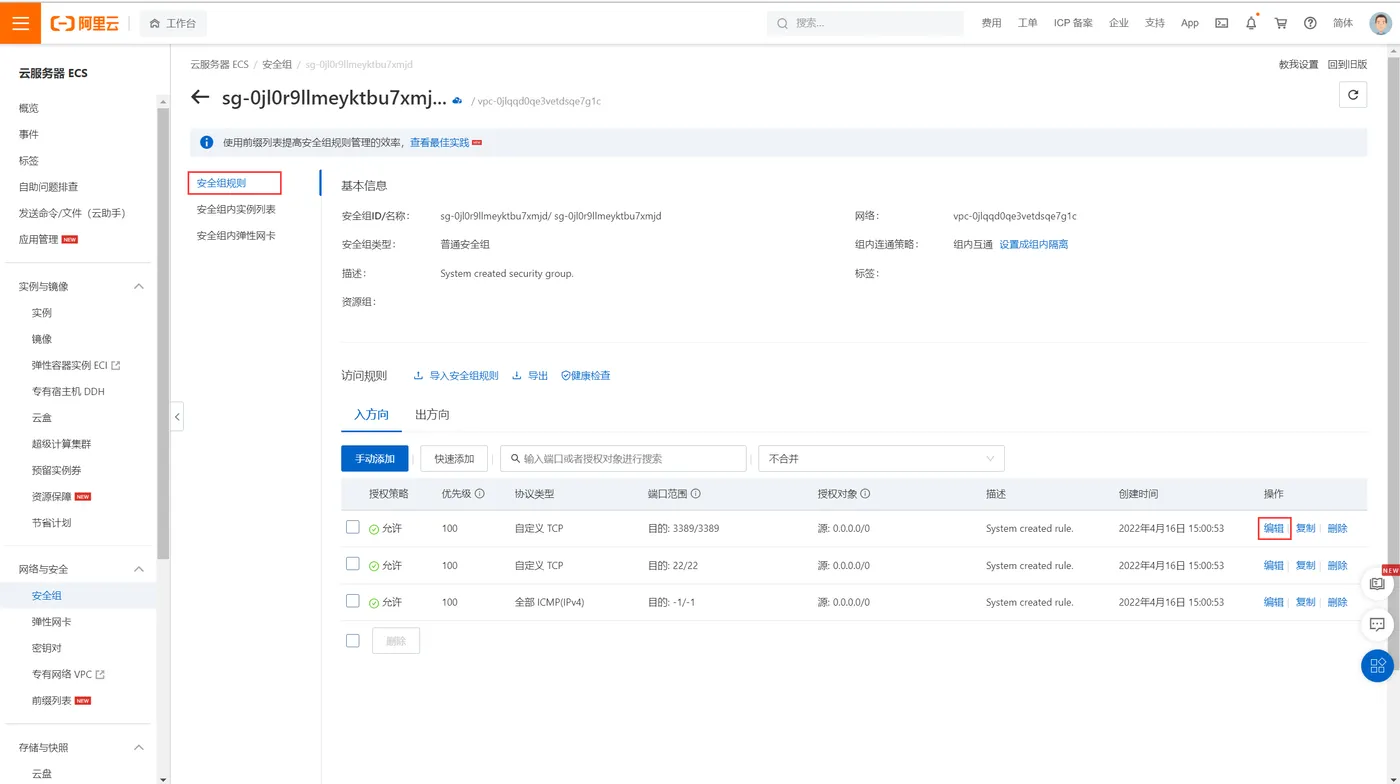The height and width of the screenshot is (784, 1400).
Task: Show priority column help tooltip
Action: coord(479,494)
